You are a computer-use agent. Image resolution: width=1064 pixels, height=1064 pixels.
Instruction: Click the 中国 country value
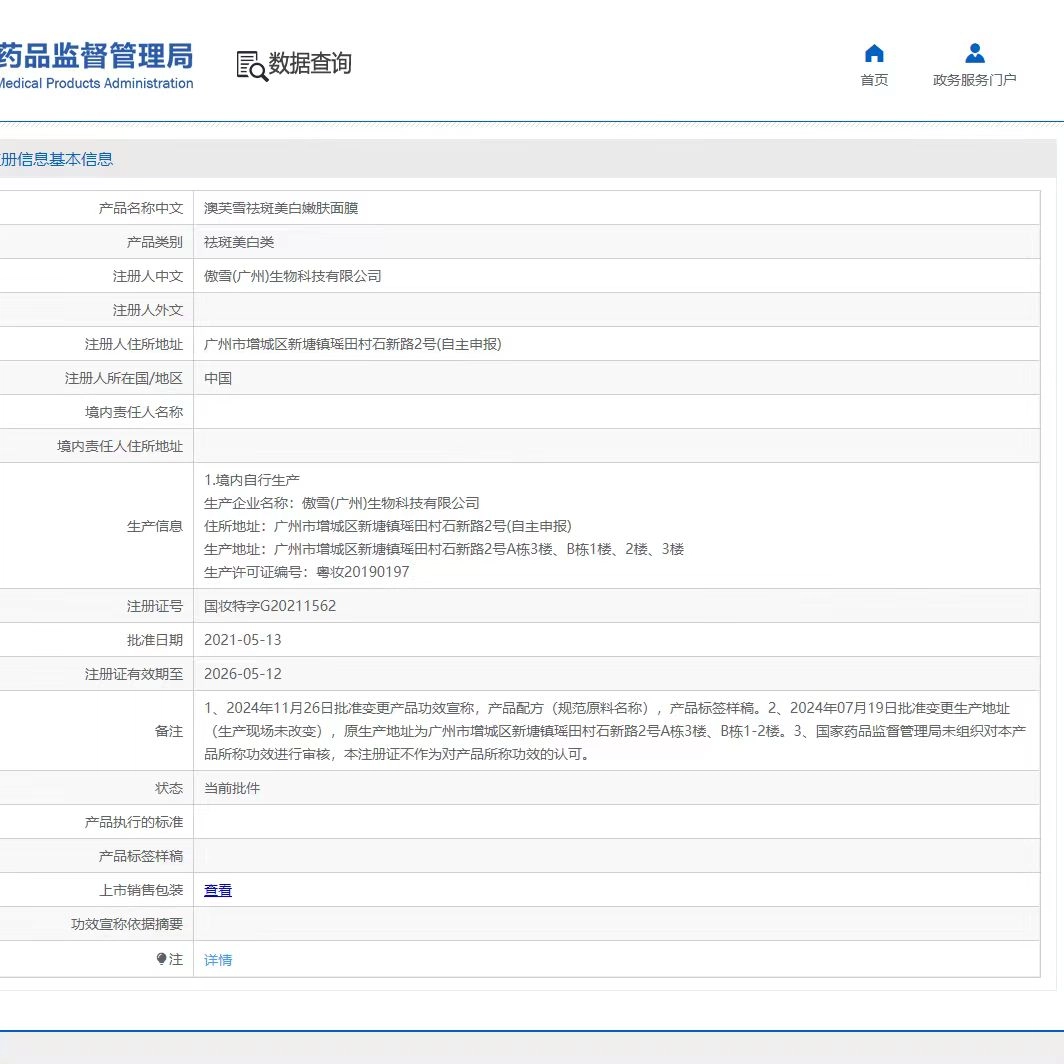coord(218,378)
